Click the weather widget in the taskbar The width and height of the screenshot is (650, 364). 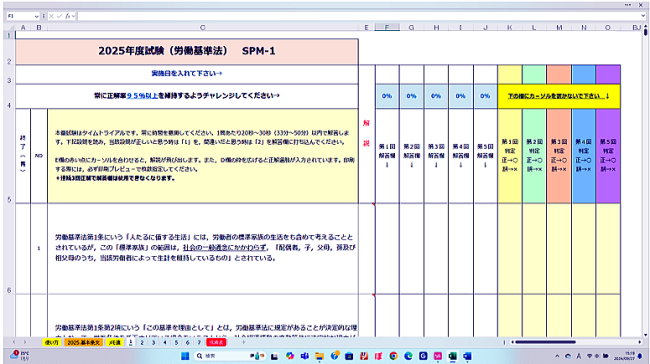tap(19, 356)
